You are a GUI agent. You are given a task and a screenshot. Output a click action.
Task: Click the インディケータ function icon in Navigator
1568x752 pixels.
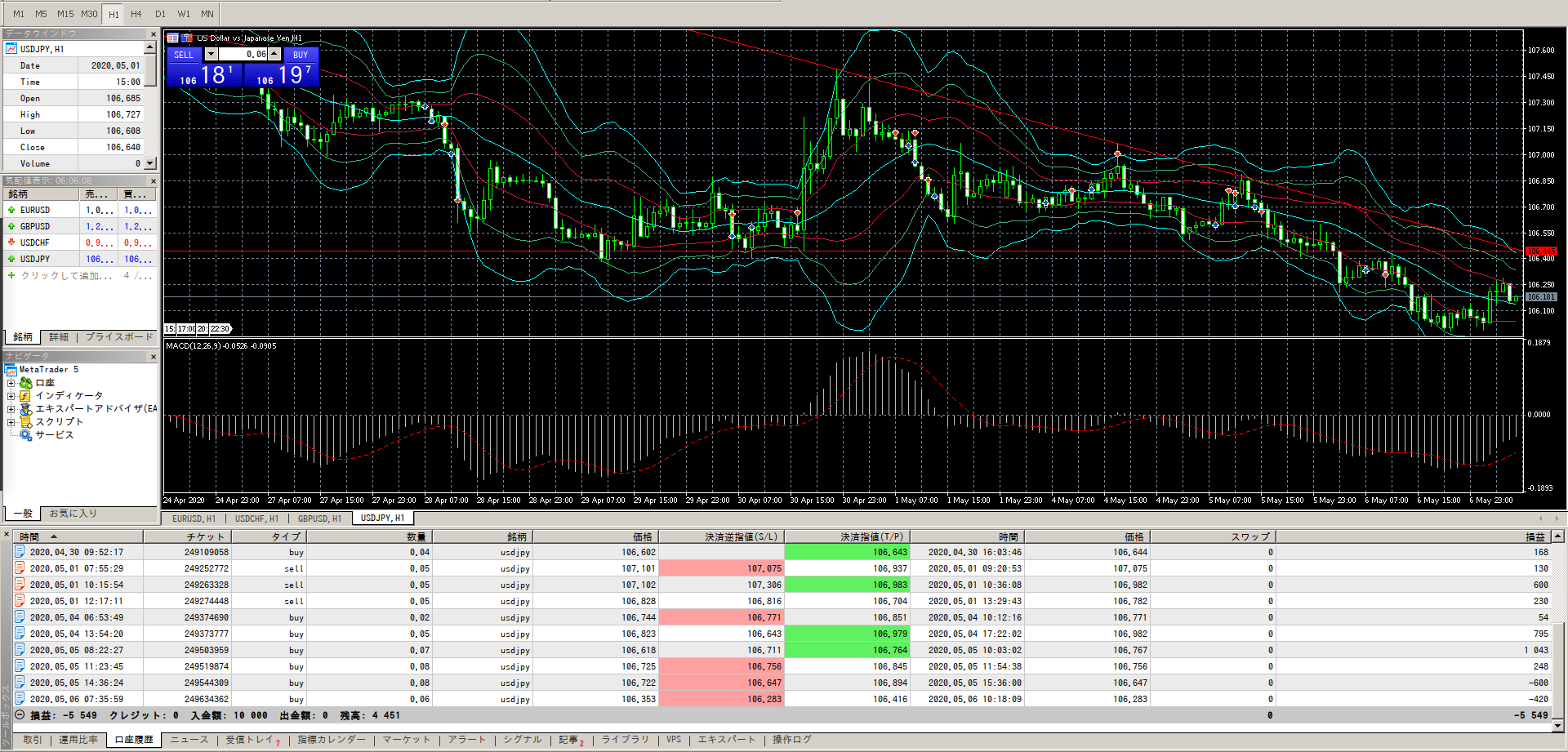pyautogui.click(x=26, y=396)
